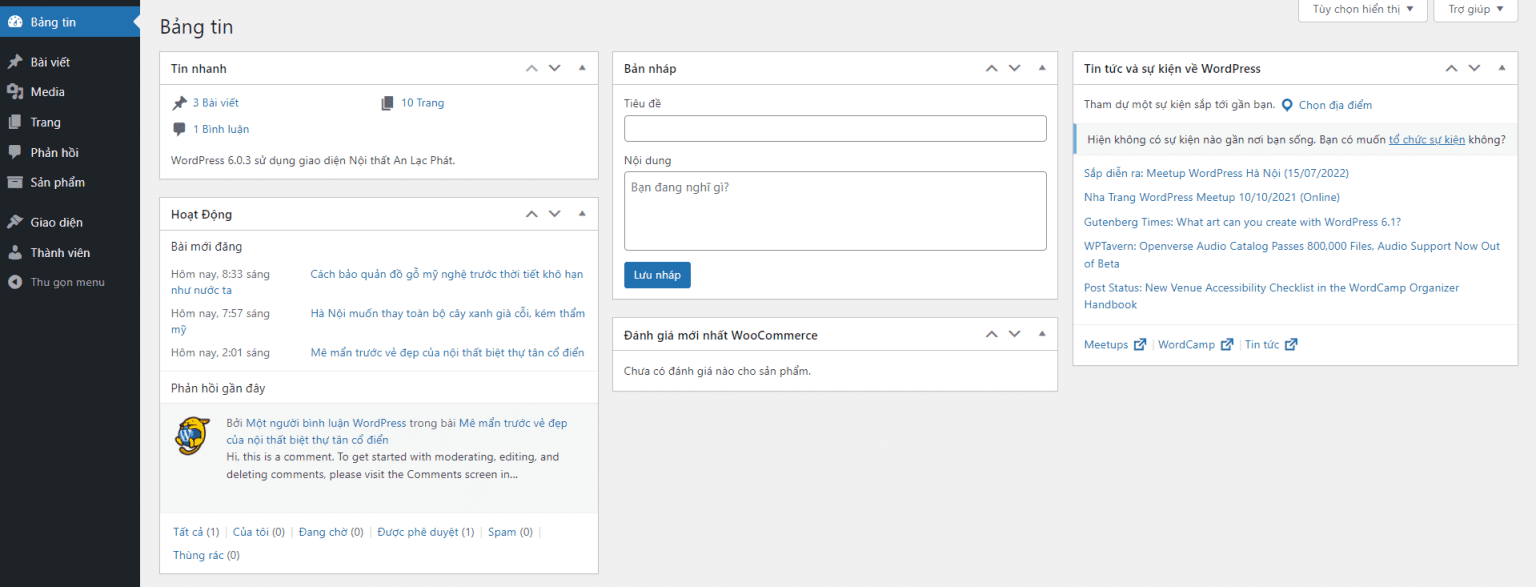
Task: Collapse the Hoạt Động panel
Action: 582,214
